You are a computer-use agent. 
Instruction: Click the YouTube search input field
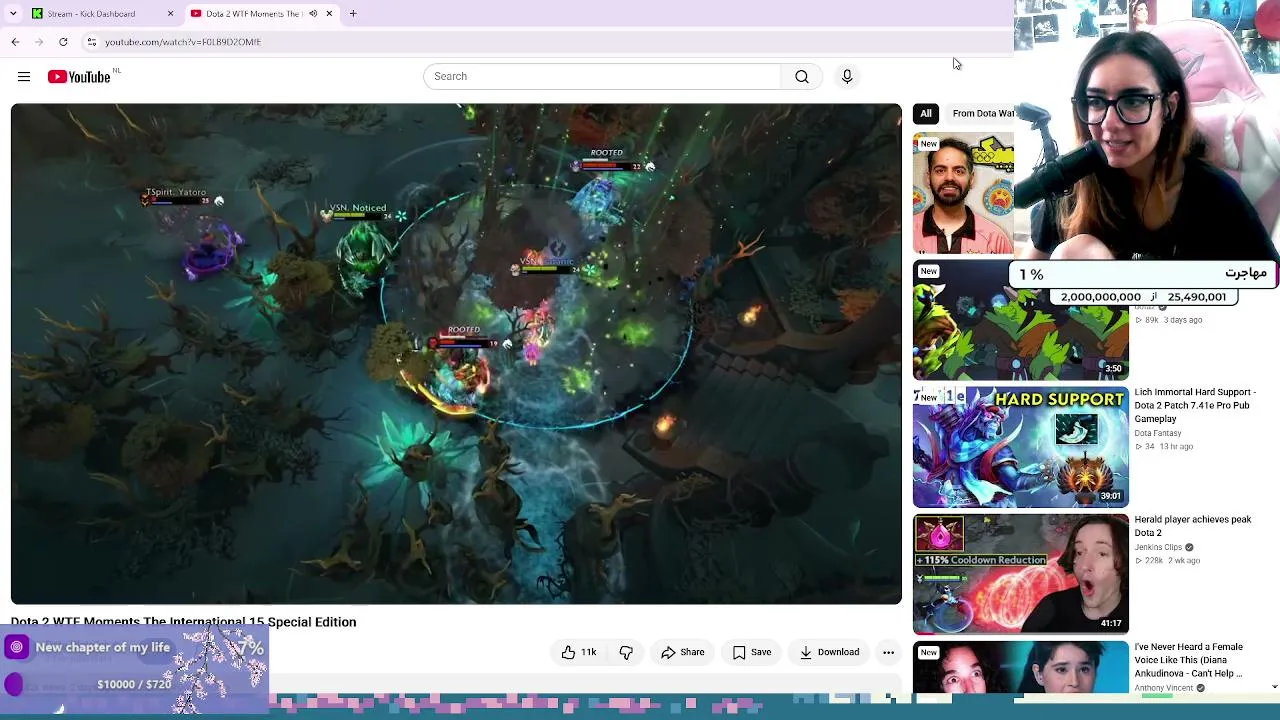pyautogui.click(x=602, y=77)
